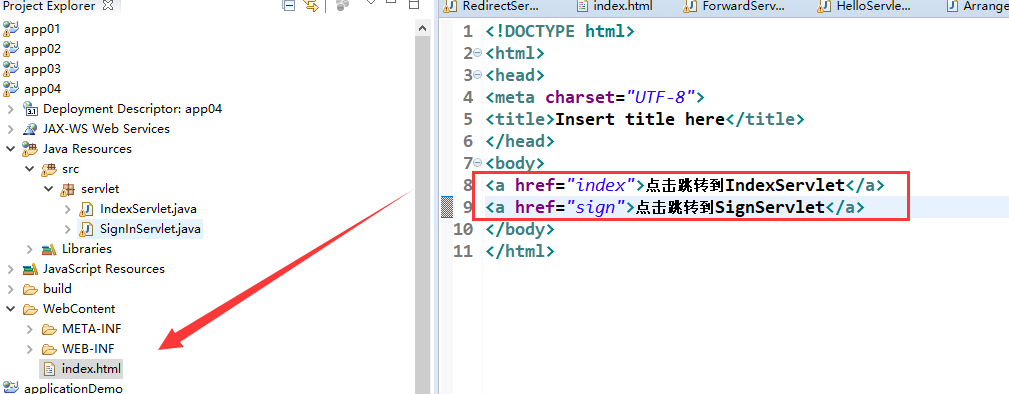The image size is (1009, 394).
Task: Collapse the Java Resources node
Action: (x=10, y=149)
